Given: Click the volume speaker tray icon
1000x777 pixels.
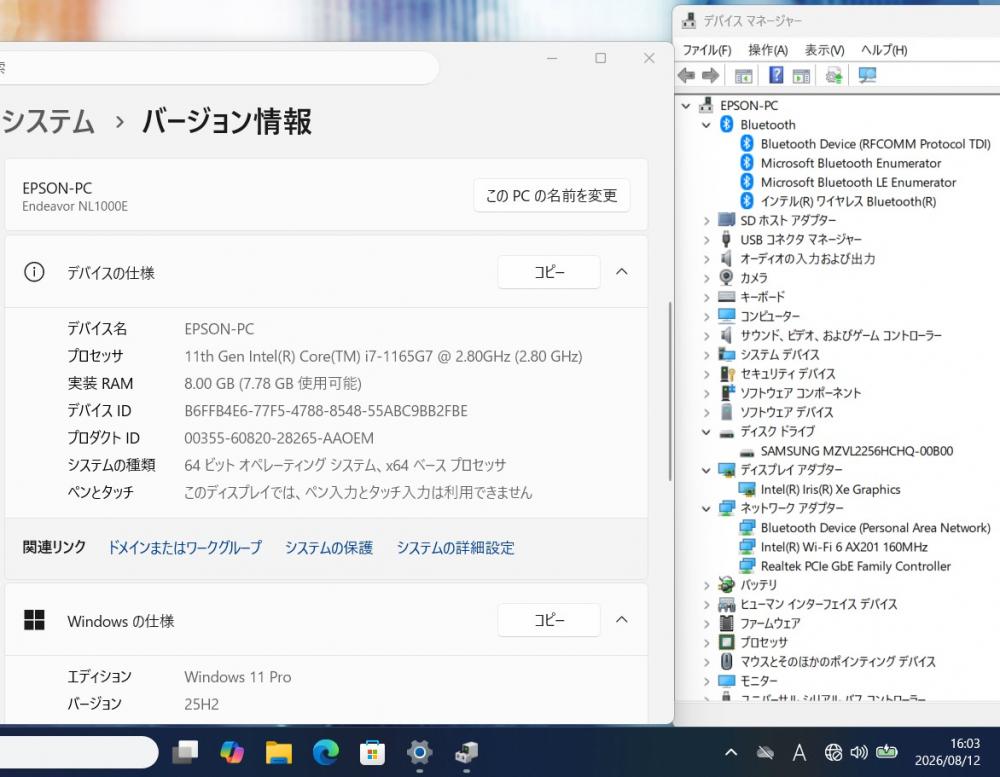Looking at the screenshot, I should (859, 753).
